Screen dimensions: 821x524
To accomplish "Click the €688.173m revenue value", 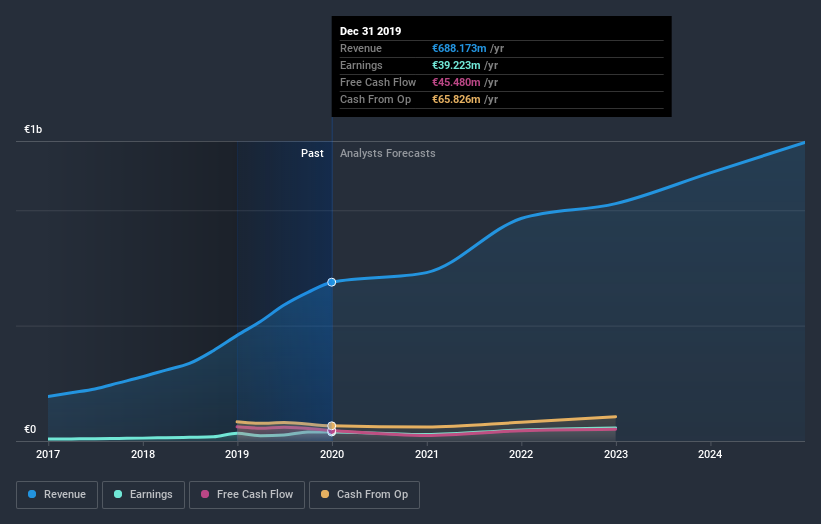I will [x=459, y=49].
